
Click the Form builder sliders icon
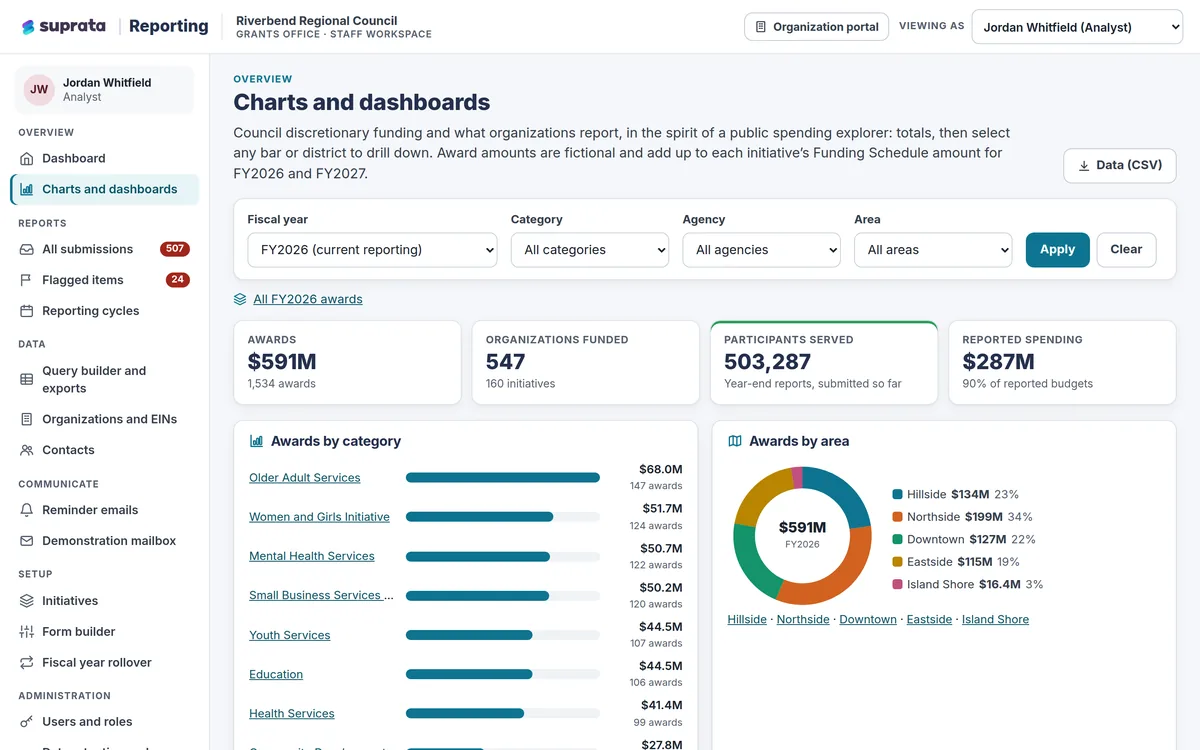pos(27,632)
